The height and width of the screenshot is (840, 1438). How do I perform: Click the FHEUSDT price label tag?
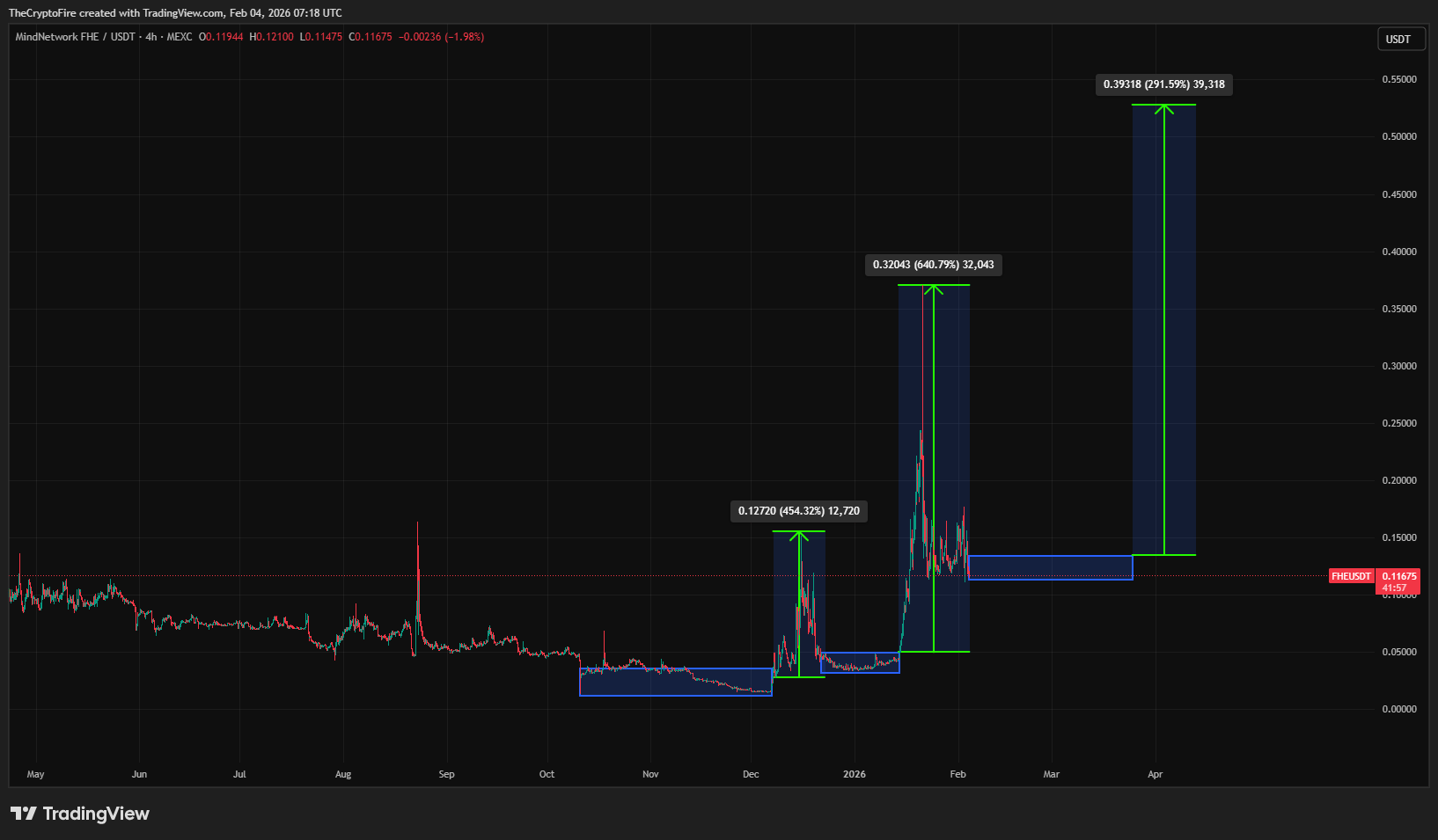point(1351,576)
